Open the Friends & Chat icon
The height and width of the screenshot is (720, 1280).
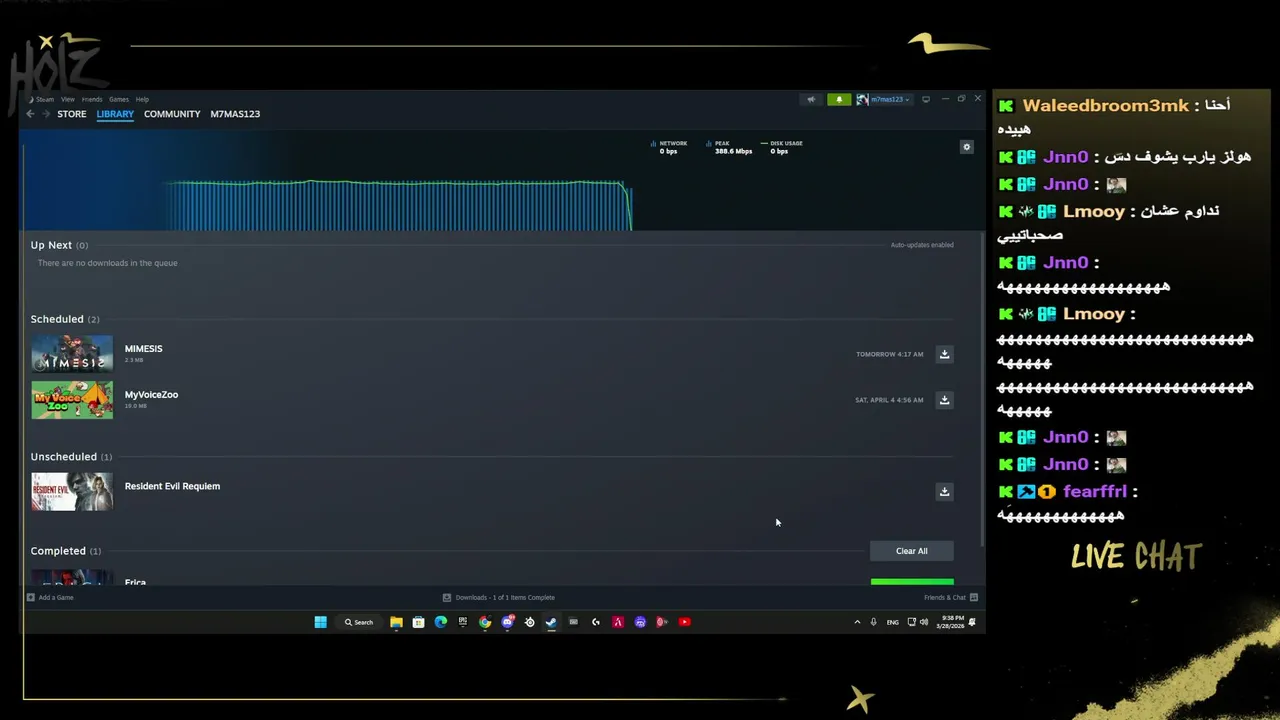(x=973, y=597)
